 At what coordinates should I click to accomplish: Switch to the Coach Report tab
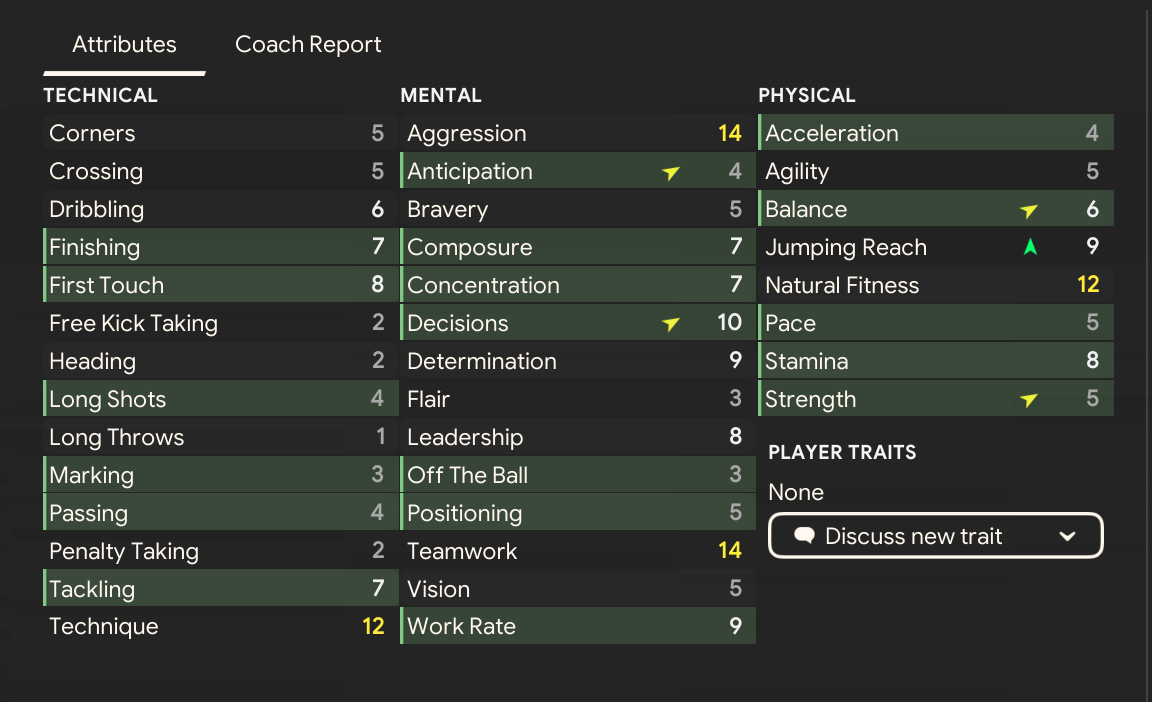(308, 45)
